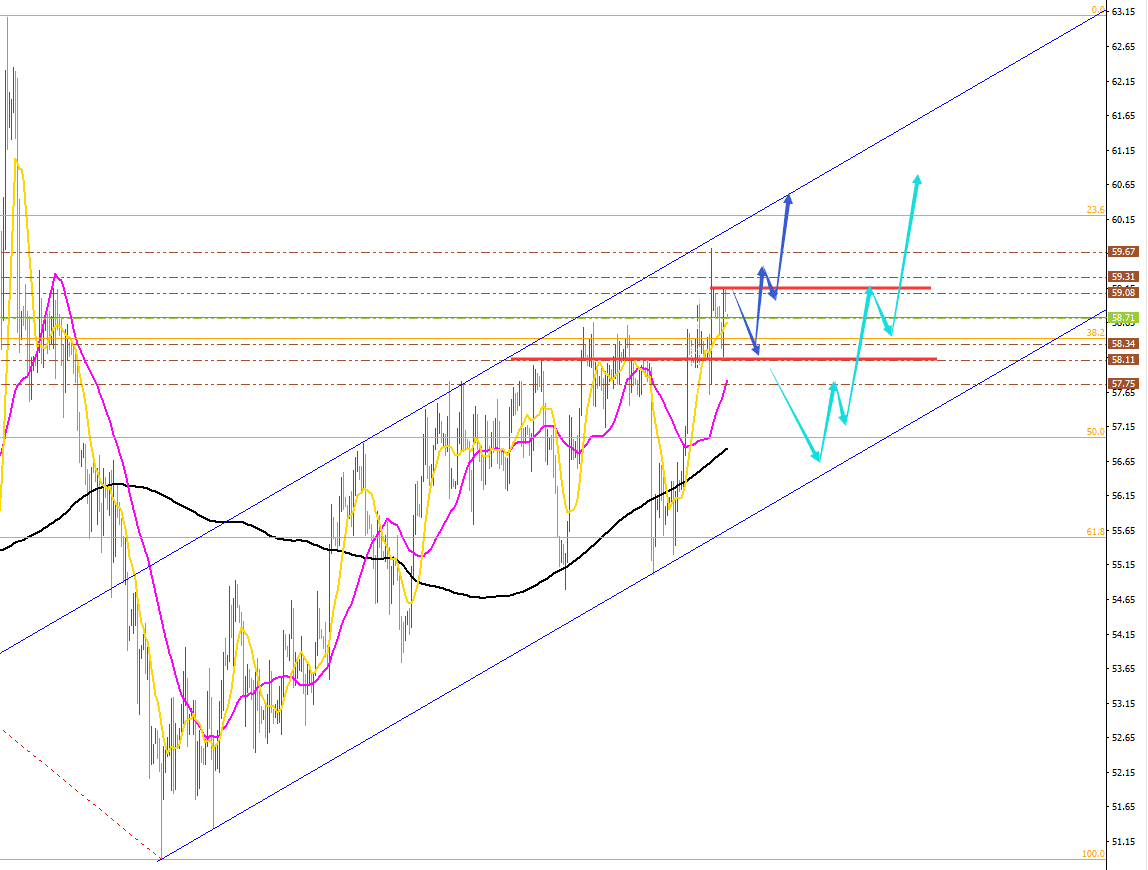Screen dimensions: 1148x870
Task: Select the cyan downward arrow tip near lower channel
Action: [x=816, y=456]
